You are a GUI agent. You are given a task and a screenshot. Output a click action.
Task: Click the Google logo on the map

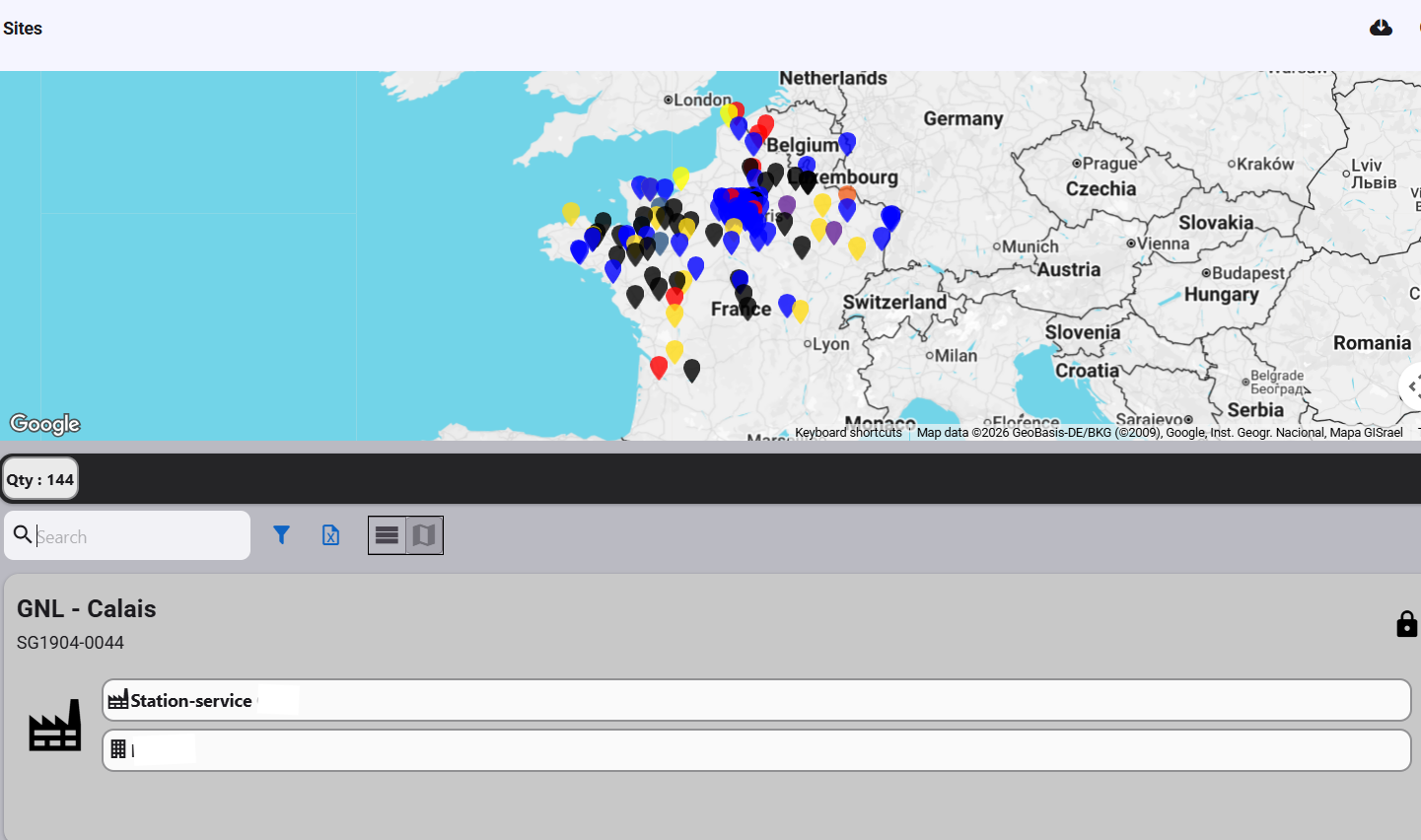pos(45,424)
